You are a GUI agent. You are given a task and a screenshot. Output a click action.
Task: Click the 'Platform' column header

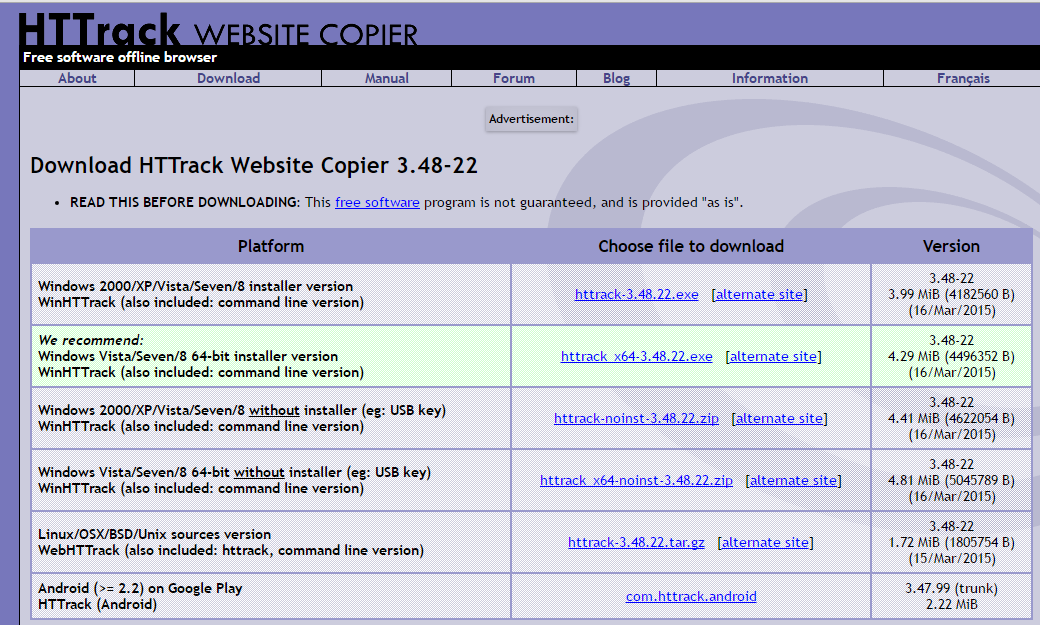271,246
